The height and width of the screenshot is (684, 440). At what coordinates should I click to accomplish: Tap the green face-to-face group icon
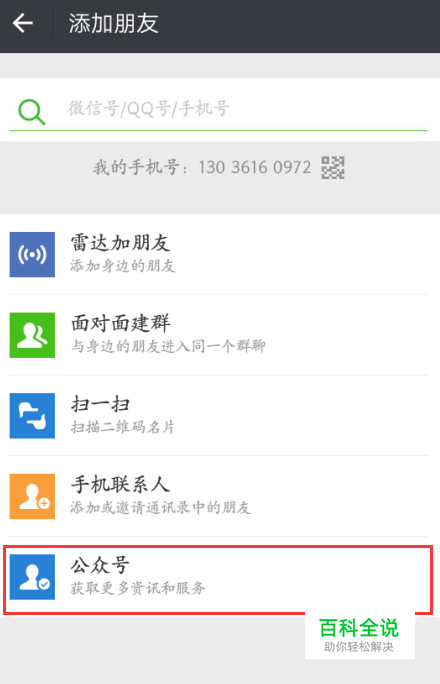click(32, 335)
